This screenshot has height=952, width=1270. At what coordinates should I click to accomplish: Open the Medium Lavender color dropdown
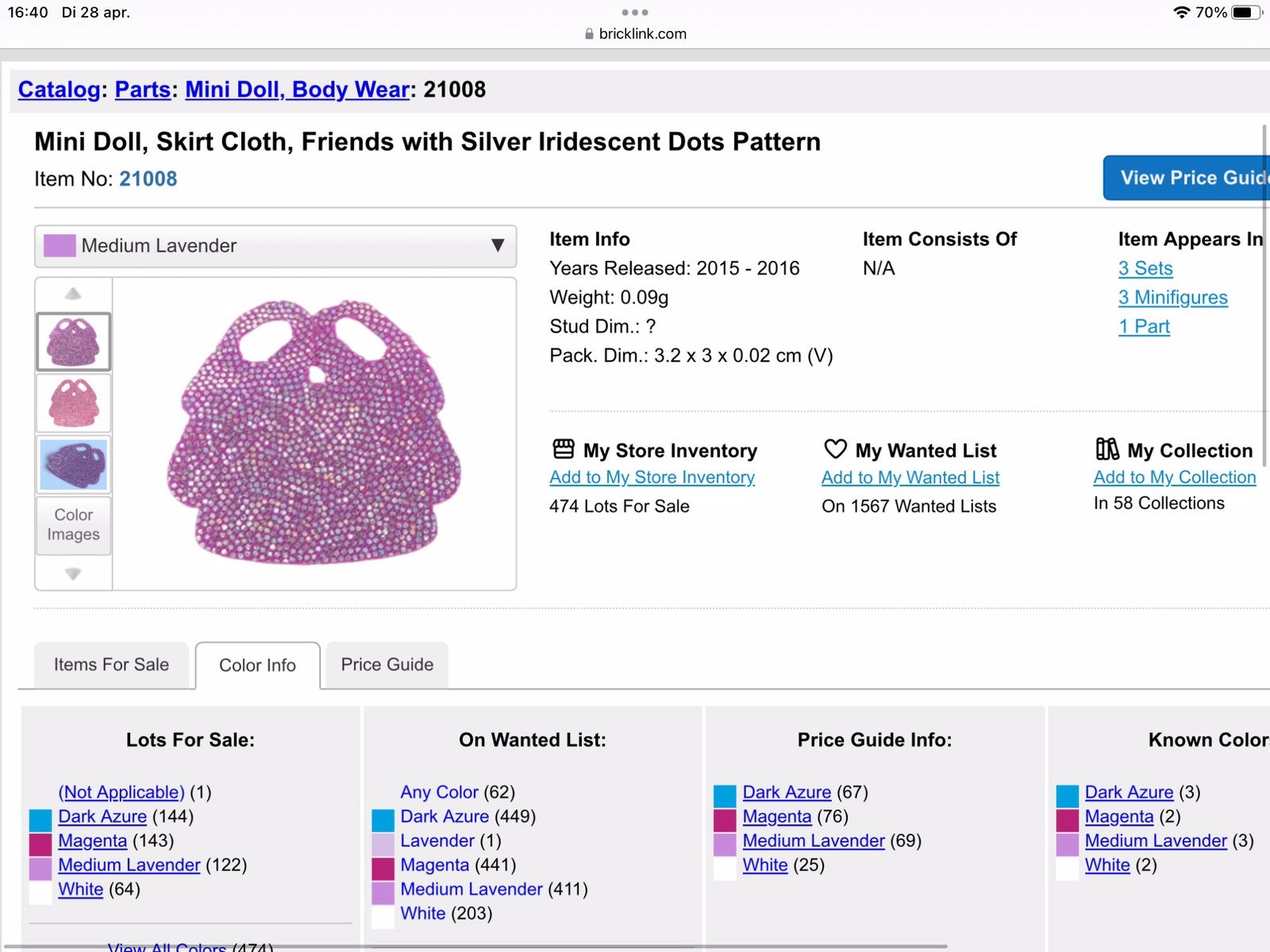point(275,246)
